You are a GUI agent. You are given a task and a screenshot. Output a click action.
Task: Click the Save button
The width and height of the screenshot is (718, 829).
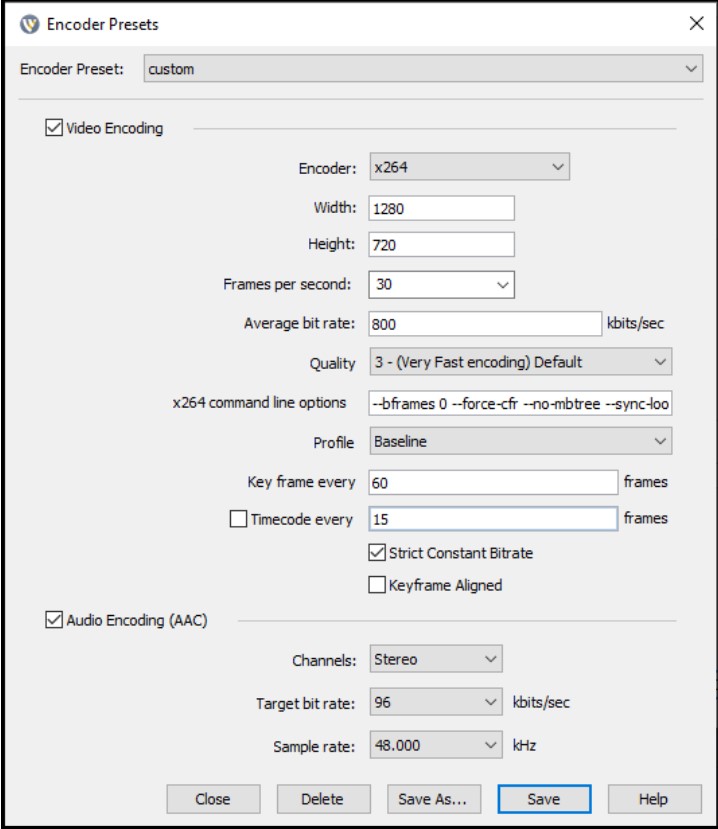click(x=544, y=799)
